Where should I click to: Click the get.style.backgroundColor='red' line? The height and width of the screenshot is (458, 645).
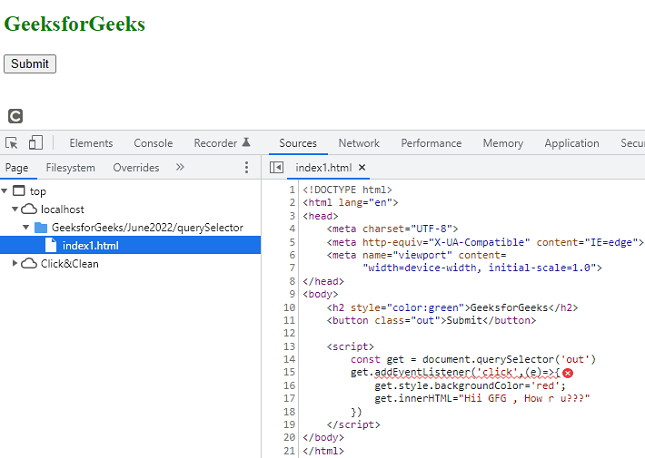[x=470, y=386]
